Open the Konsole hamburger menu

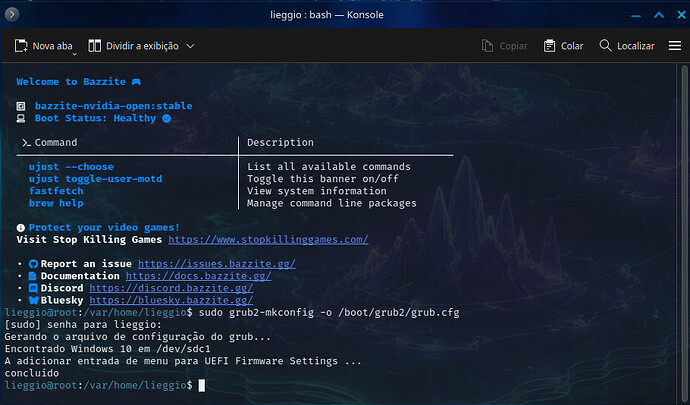(675, 46)
